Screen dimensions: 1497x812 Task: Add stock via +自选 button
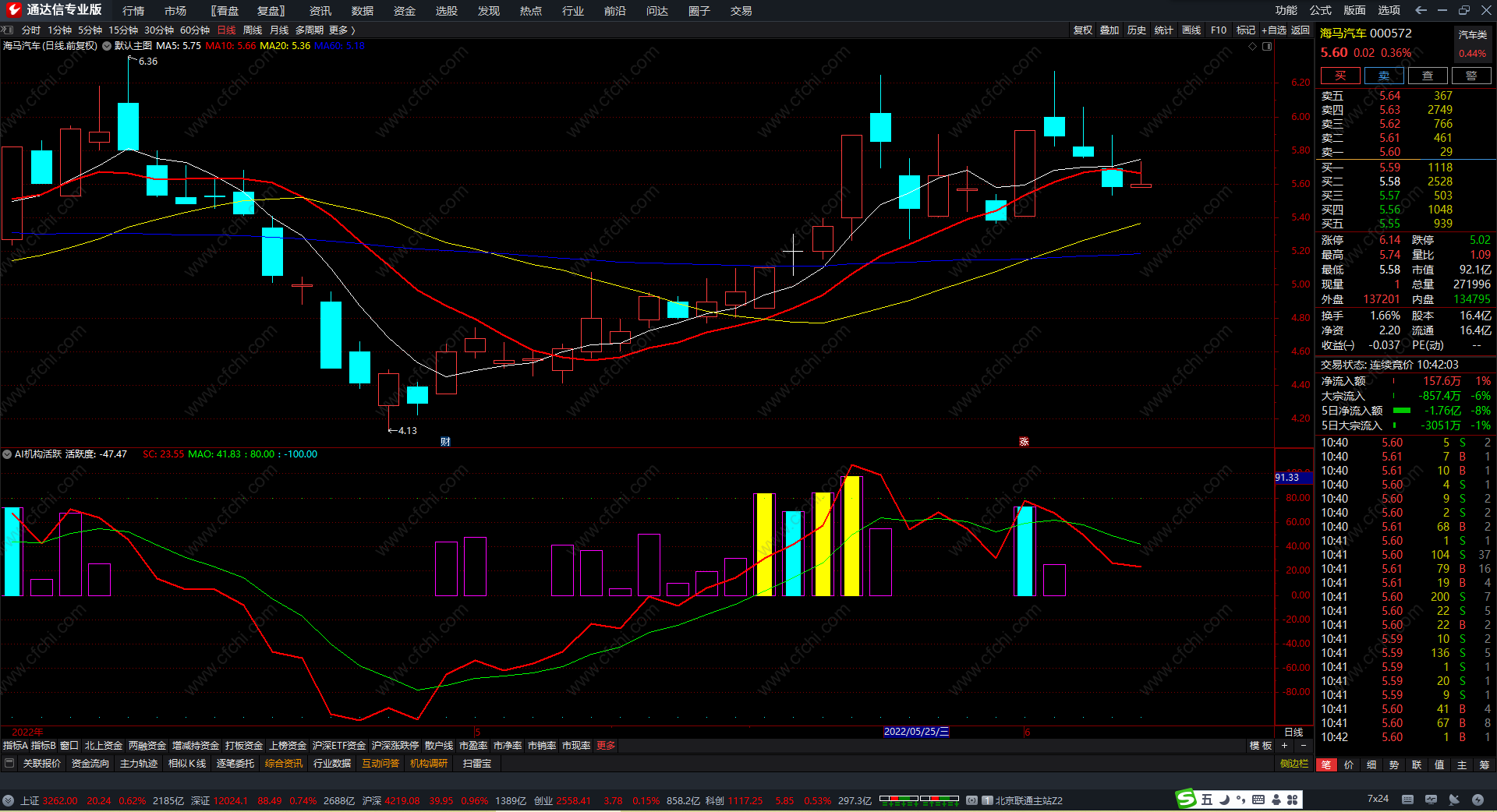tap(1274, 30)
